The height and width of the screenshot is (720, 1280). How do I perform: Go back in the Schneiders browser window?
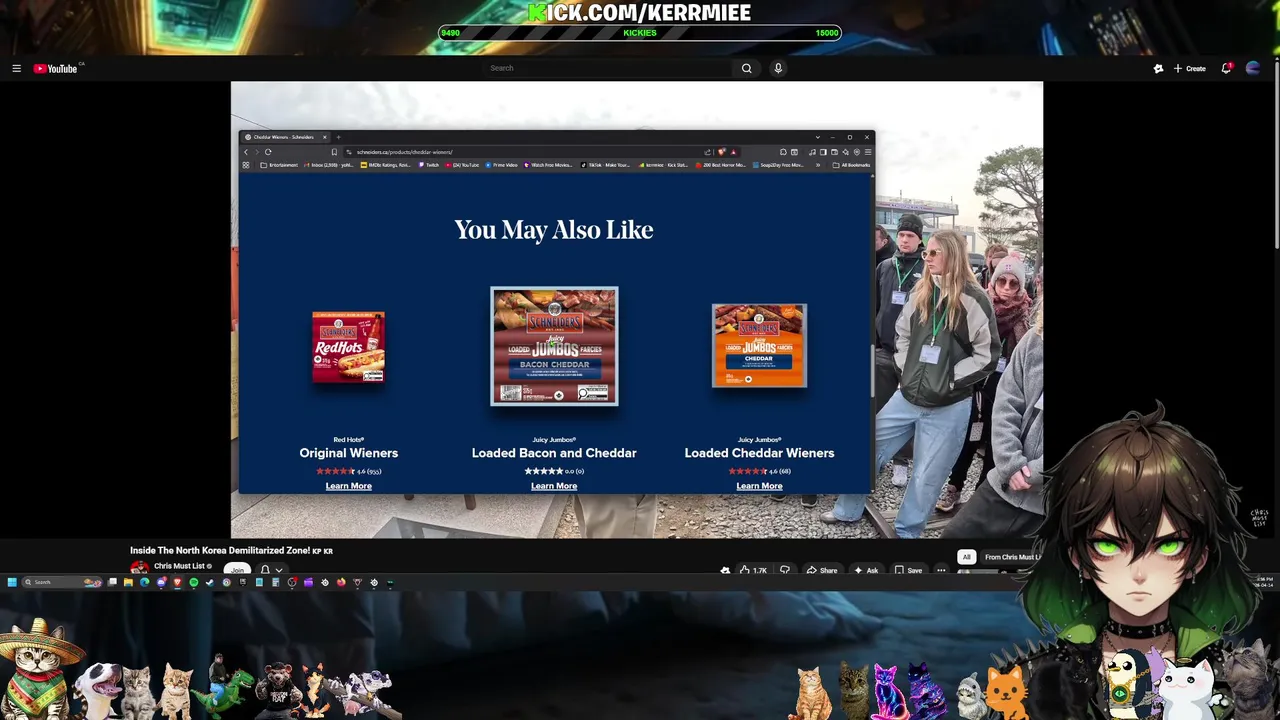[246, 152]
